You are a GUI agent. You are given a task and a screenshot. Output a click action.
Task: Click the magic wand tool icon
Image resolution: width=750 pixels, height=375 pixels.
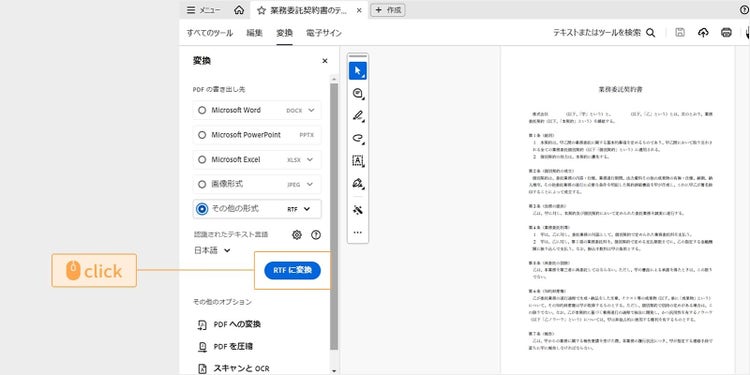[x=358, y=210]
